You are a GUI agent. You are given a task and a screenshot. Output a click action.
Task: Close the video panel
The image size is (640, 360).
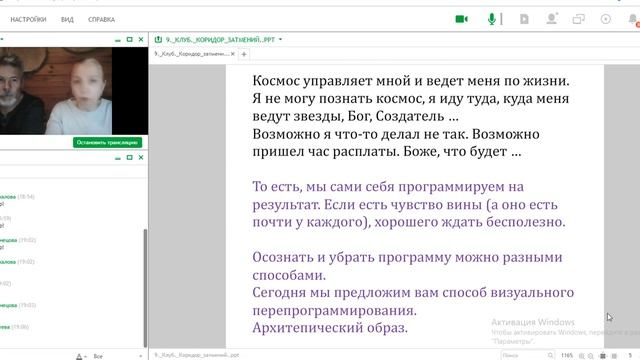pyautogui.click(x=141, y=40)
